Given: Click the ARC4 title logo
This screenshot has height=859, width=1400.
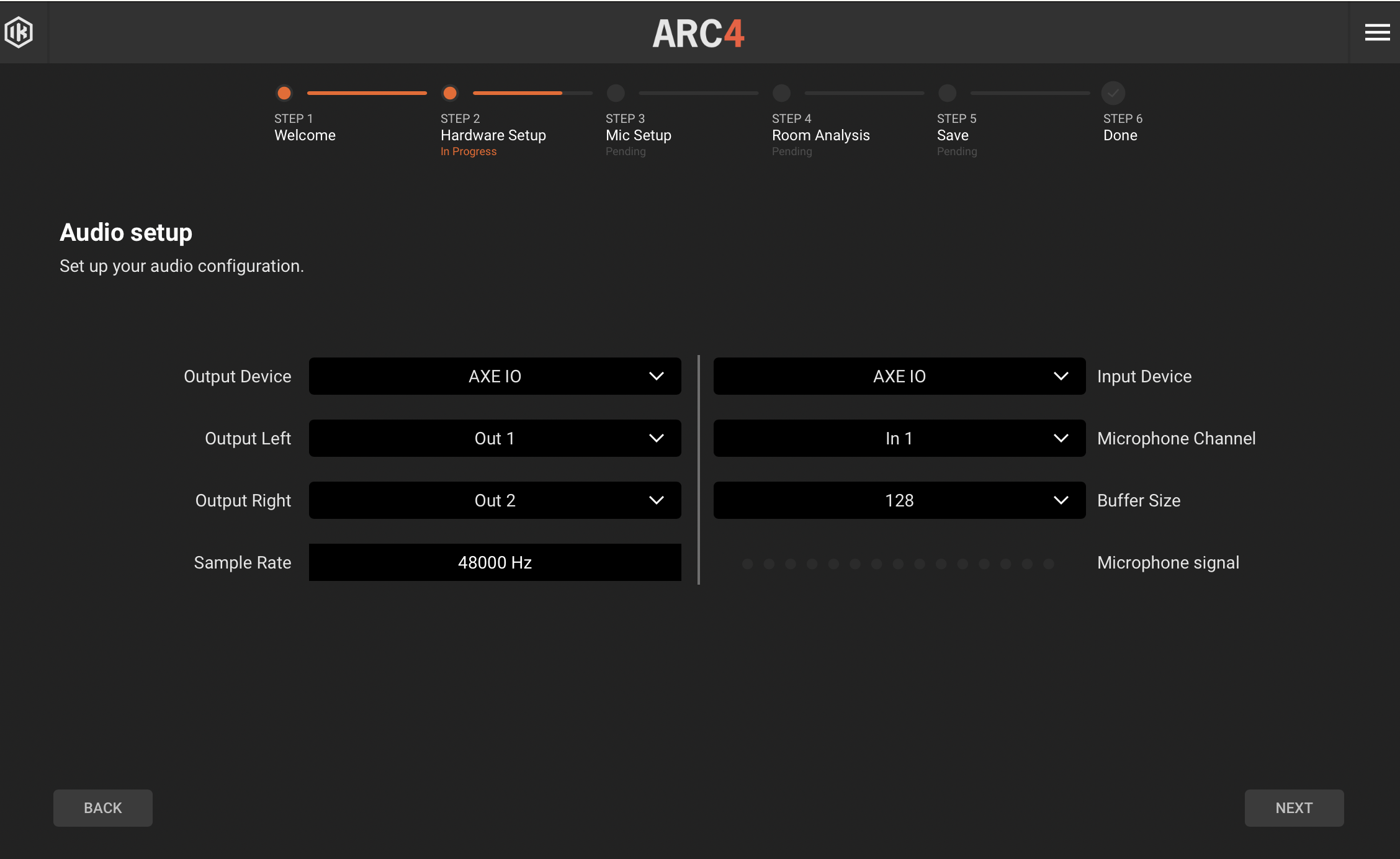Looking at the screenshot, I should pos(699,34).
